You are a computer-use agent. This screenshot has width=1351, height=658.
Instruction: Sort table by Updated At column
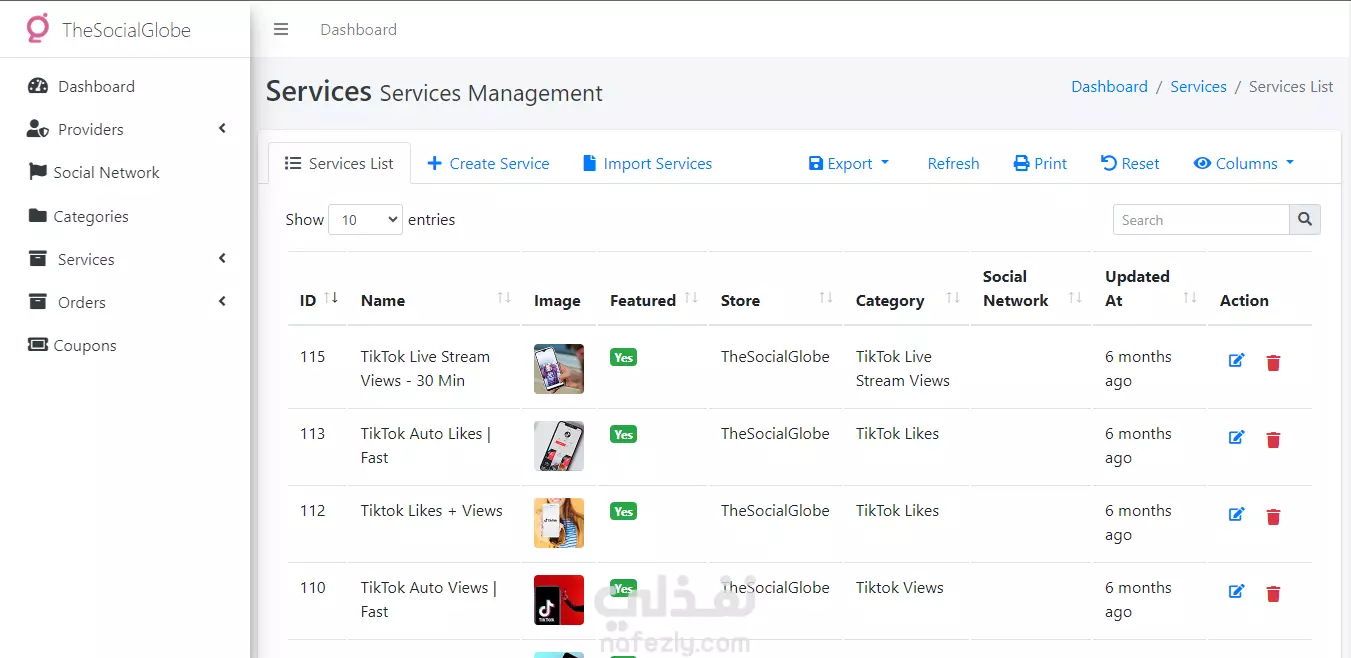click(1149, 289)
